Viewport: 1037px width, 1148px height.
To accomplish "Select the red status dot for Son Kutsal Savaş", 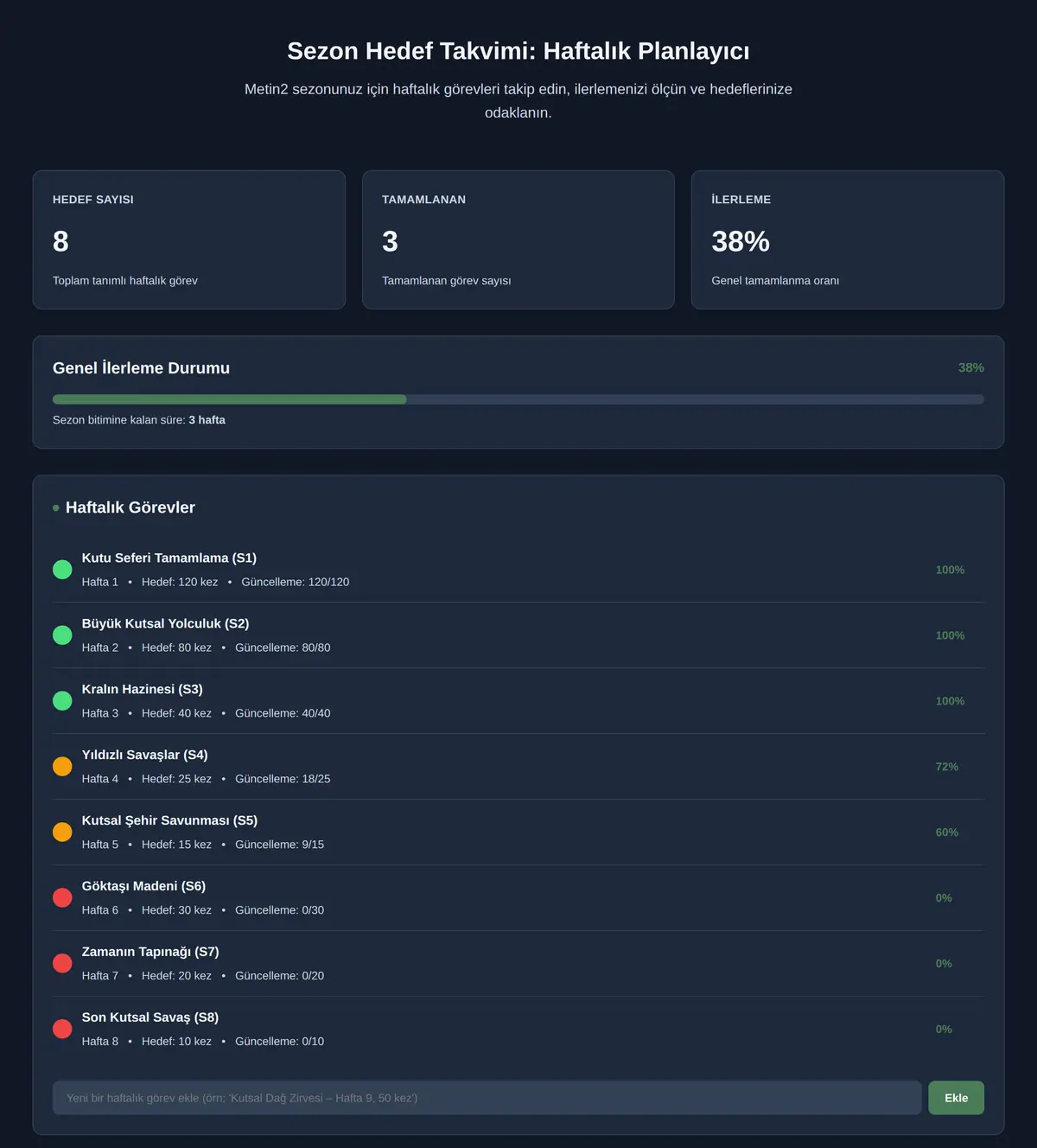I will pyautogui.click(x=62, y=1030).
